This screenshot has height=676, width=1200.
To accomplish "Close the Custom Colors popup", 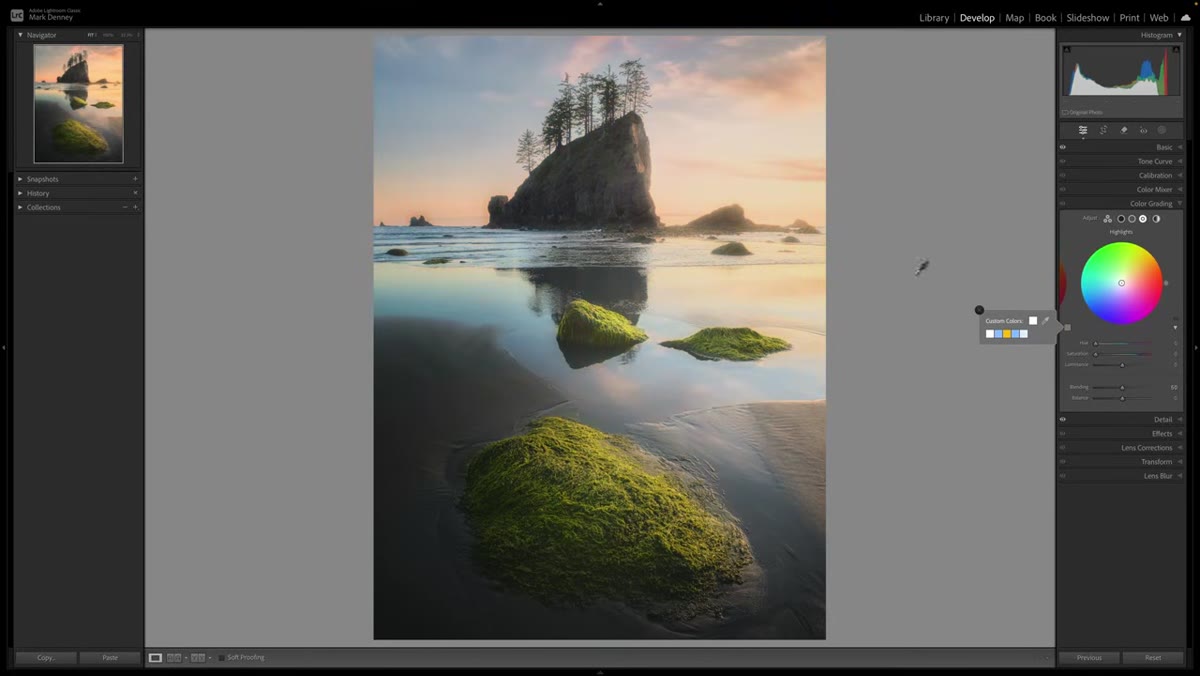I will (979, 310).
